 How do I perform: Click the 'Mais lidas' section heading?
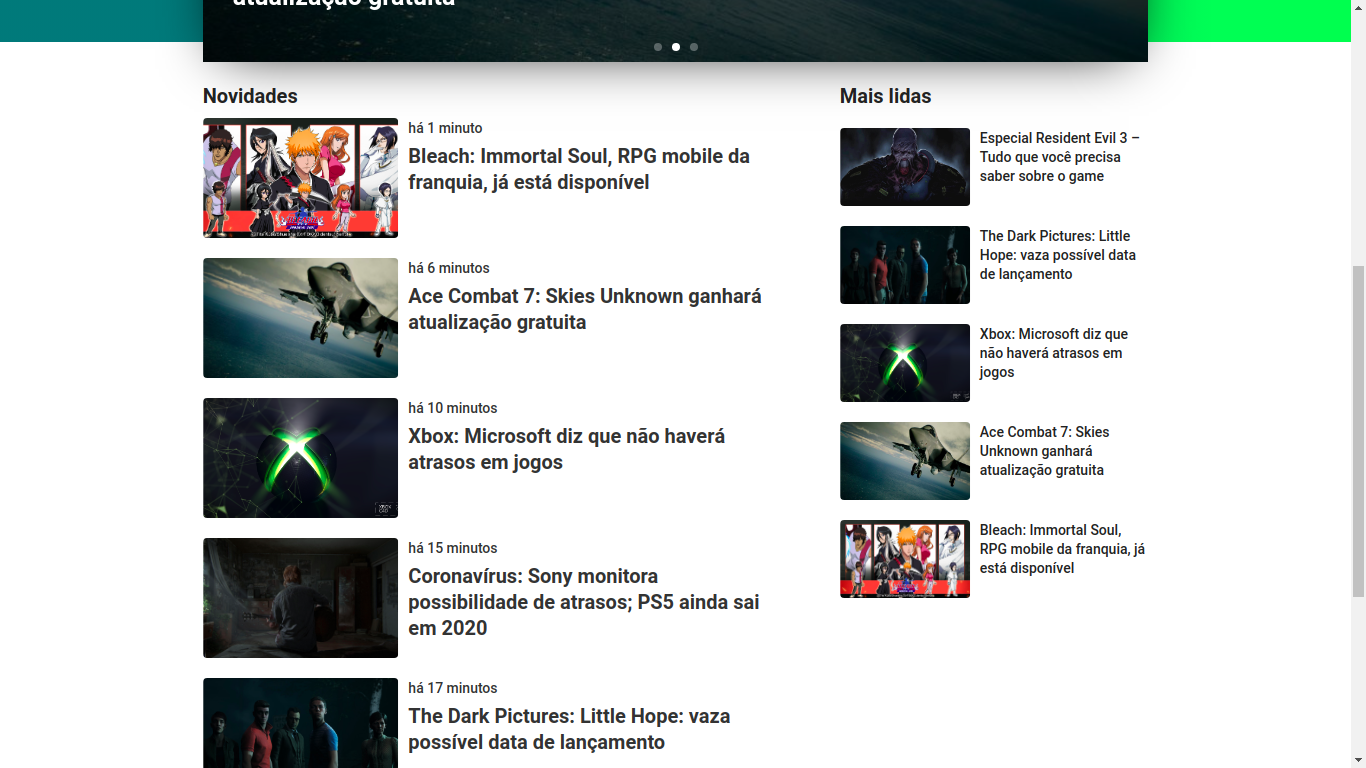click(x=886, y=96)
